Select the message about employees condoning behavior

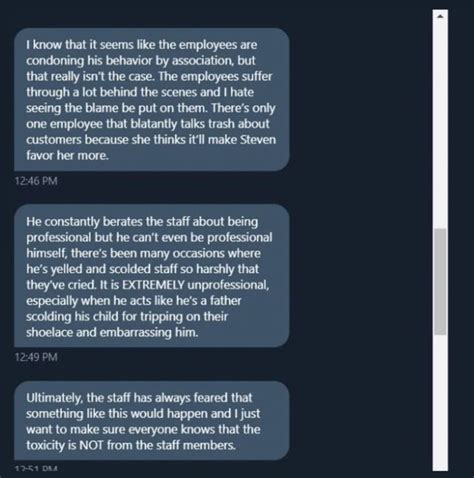152,100
